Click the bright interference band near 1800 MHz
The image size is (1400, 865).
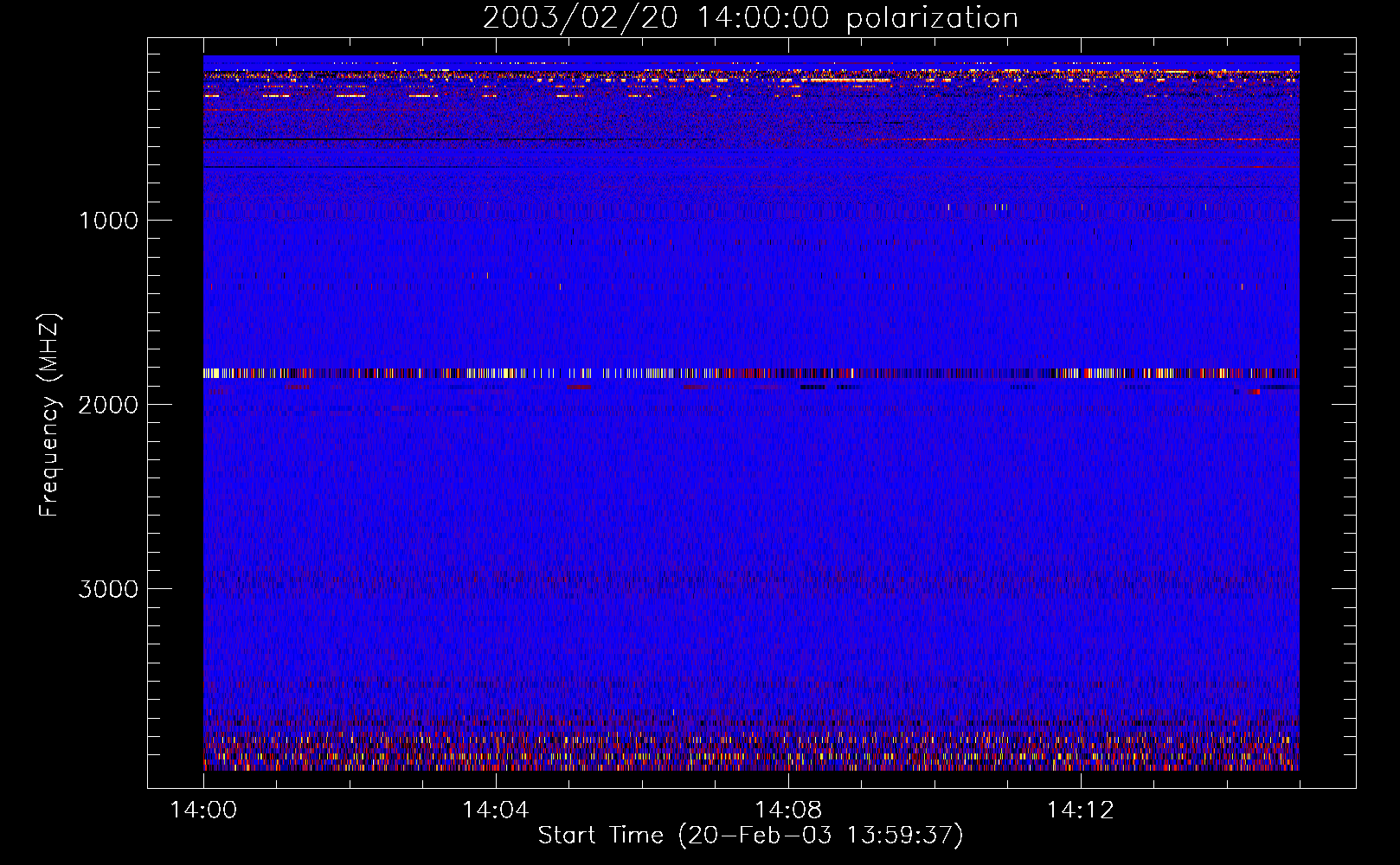(x=751, y=374)
